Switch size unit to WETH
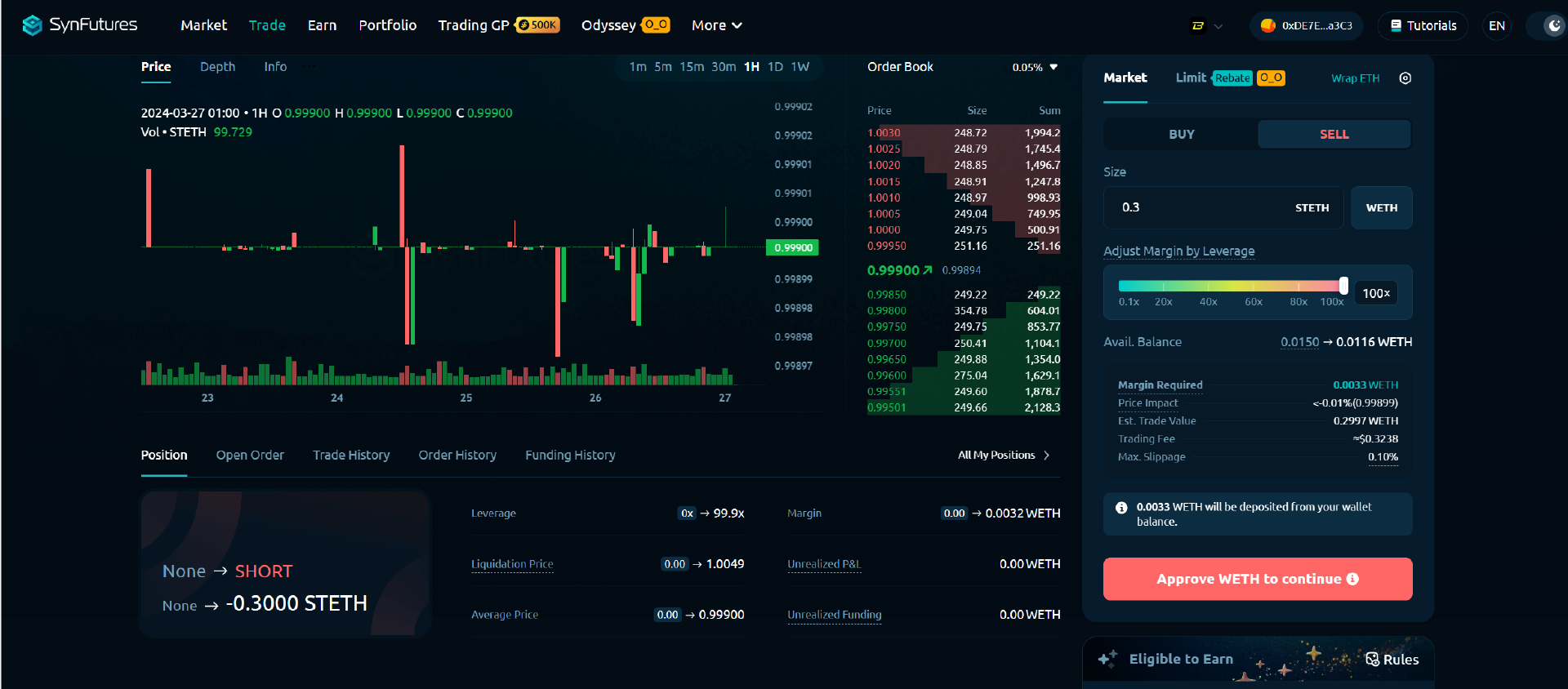The width and height of the screenshot is (1568, 689). pyautogui.click(x=1381, y=208)
